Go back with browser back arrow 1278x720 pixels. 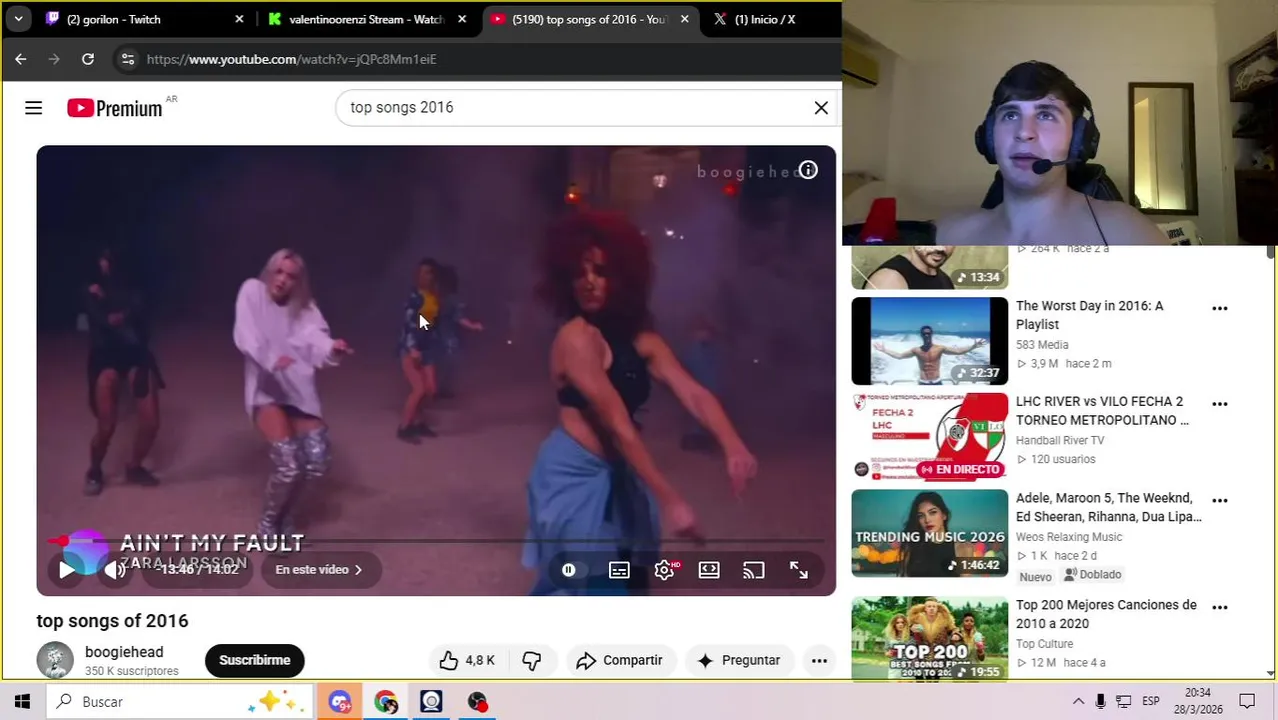pyautogui.click(x=21, y=59)
